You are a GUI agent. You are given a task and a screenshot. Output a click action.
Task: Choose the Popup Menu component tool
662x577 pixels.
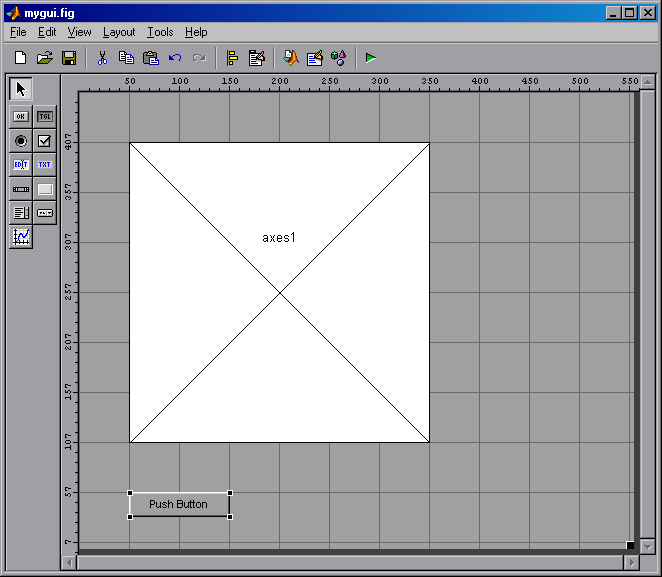click(x=45, y=212)
